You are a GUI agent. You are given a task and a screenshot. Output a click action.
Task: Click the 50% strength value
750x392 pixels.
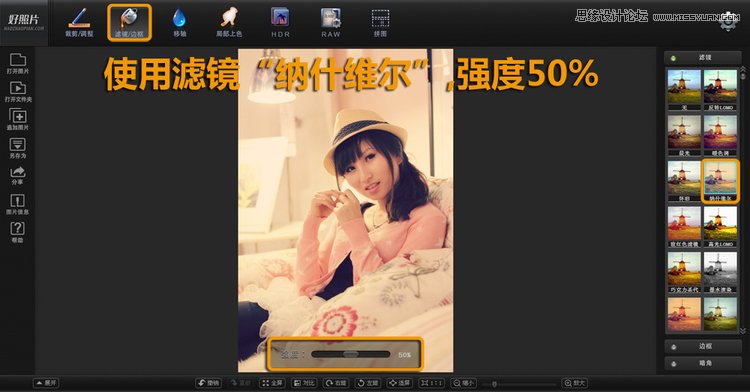(405, 355)
